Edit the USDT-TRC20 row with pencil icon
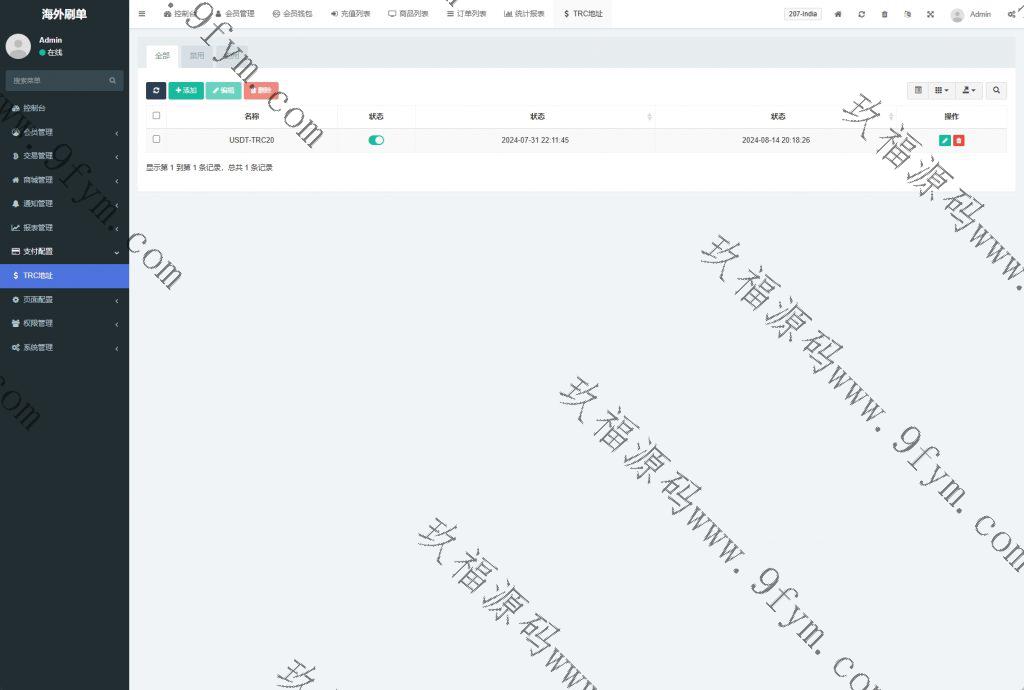This screenshot has width=1024, height=690. pyautogui.click(x=945, y=141)
